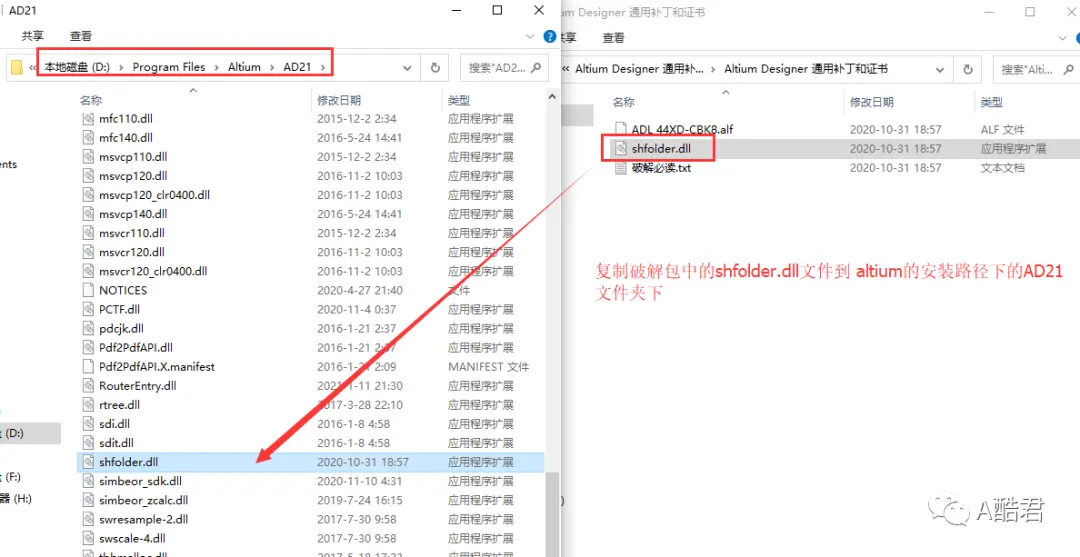Sort by 名称 column in patch window
Screen dimensions: 1080x557
coord(623,102)
